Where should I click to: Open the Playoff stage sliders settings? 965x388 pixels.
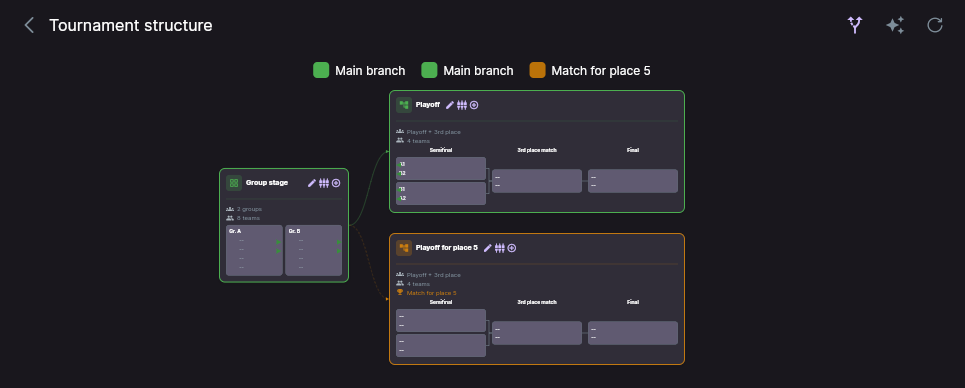(462, 105)
